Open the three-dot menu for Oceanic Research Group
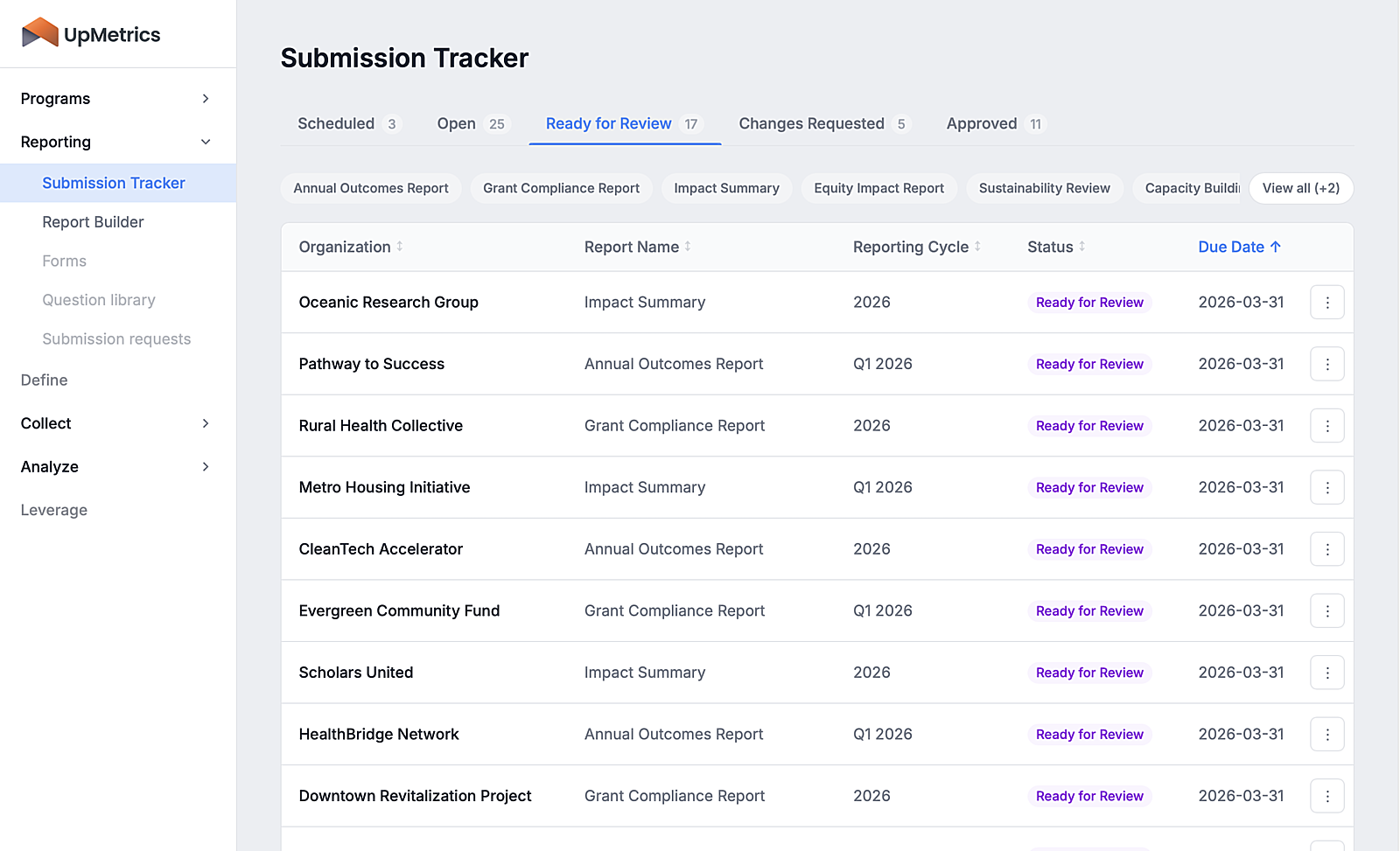This screenshot has width=1400, height=851. coord(1327,302)
